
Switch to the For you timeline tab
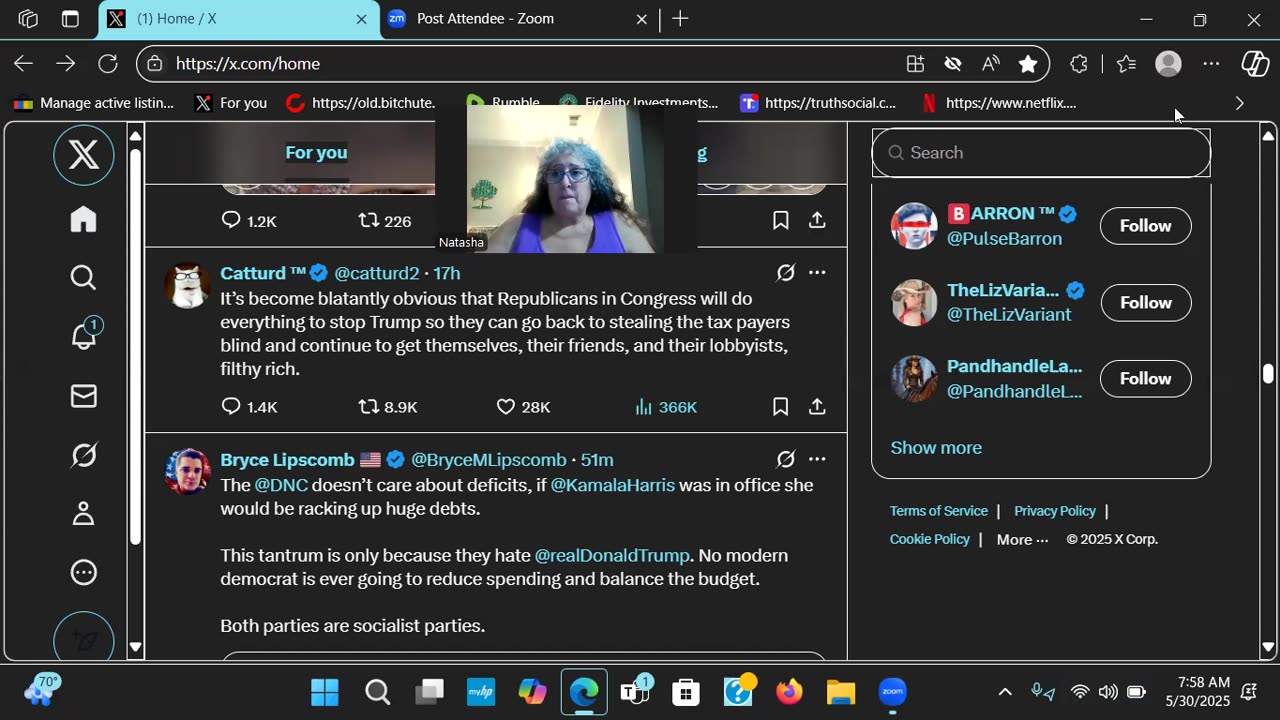point(316,153)
